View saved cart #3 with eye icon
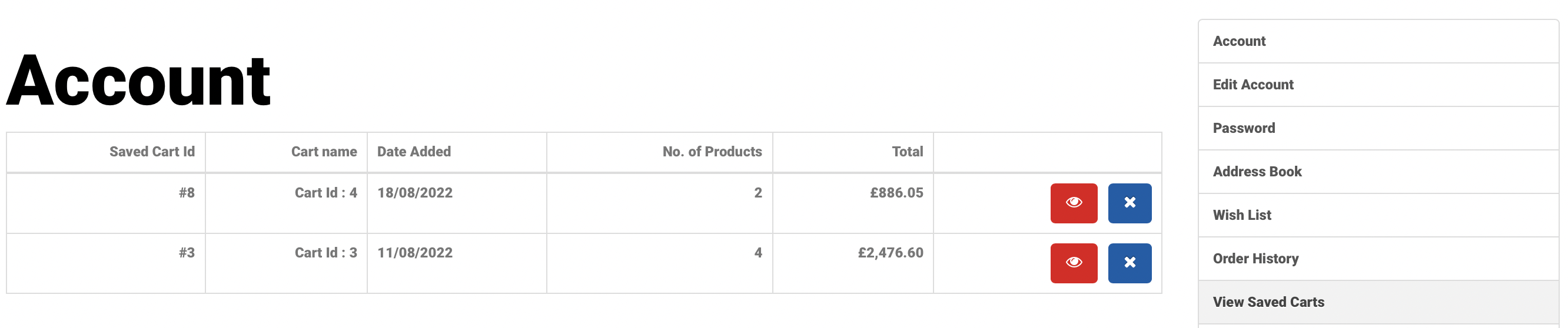Image resolution: width=1568 pixels, height=328 pixels. coord(1073,263)
